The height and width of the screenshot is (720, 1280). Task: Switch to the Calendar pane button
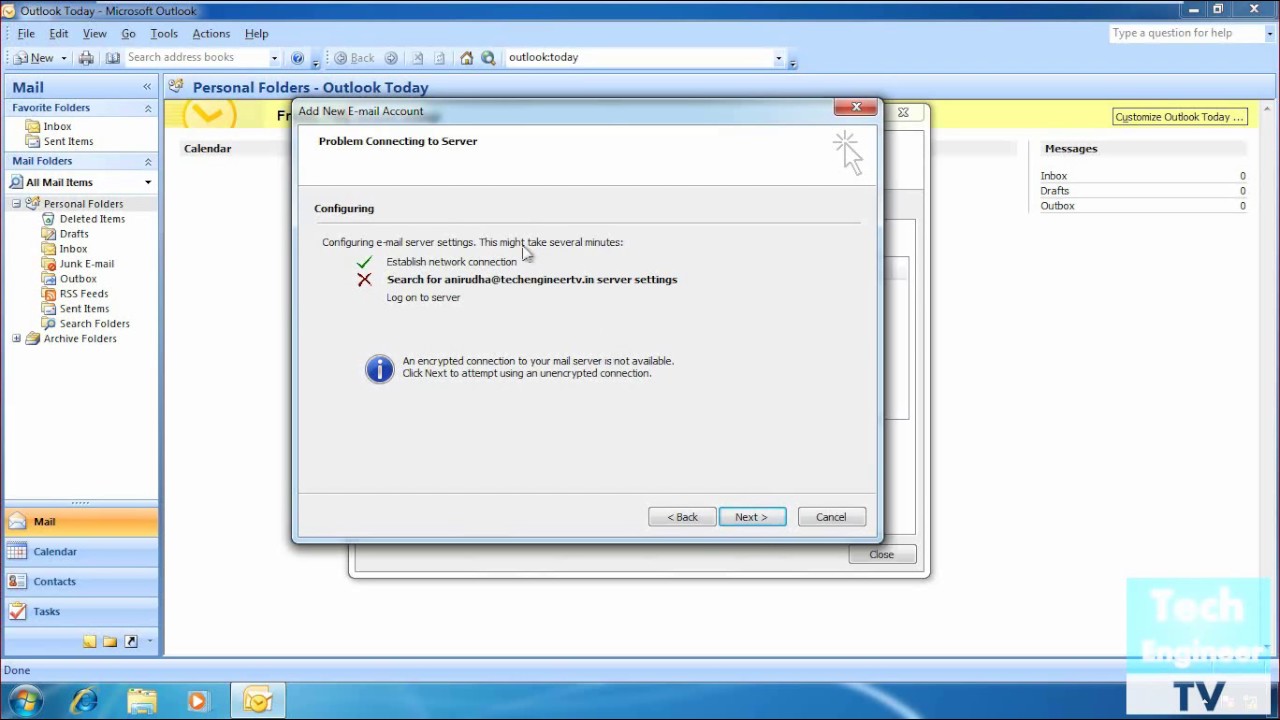(x=81, y=552)
